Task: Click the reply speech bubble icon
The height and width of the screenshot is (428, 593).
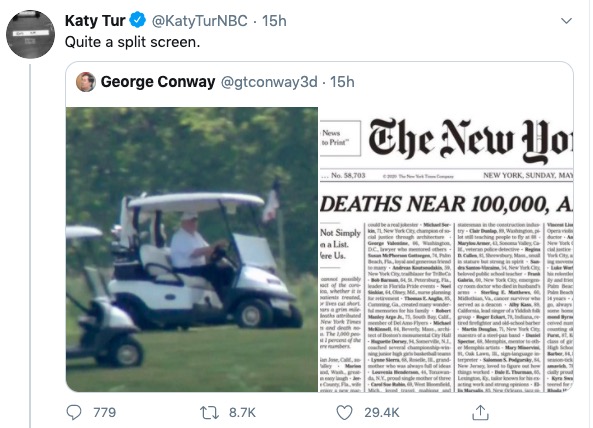Action: pyautogui.click(x=74, y=412)
